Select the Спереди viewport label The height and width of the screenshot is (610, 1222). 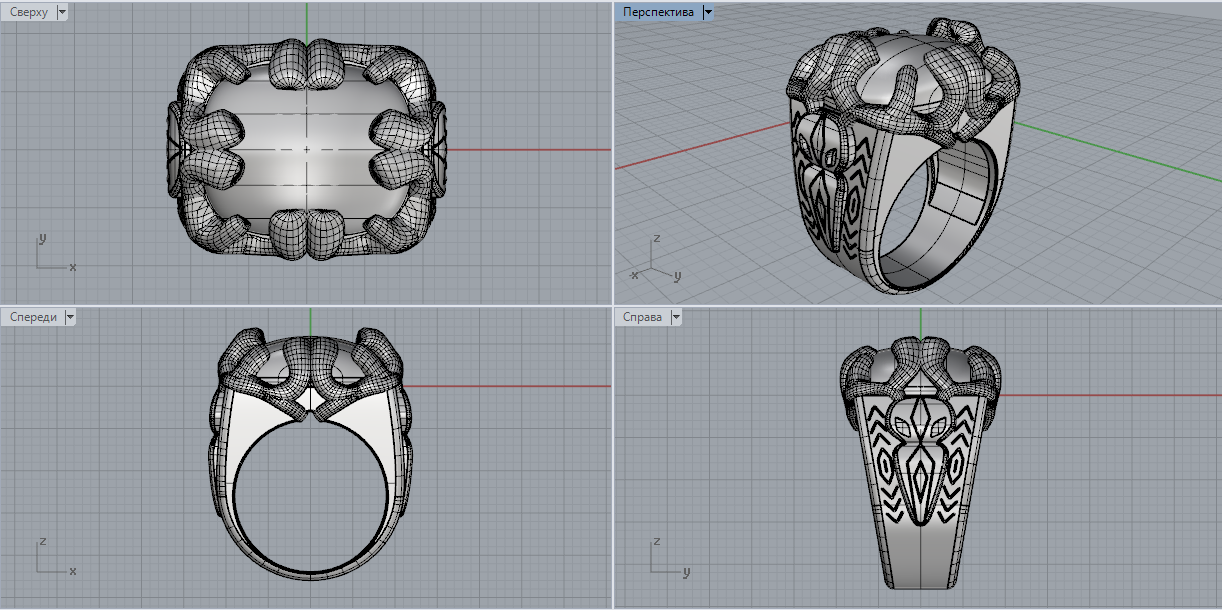coord(32,317)
